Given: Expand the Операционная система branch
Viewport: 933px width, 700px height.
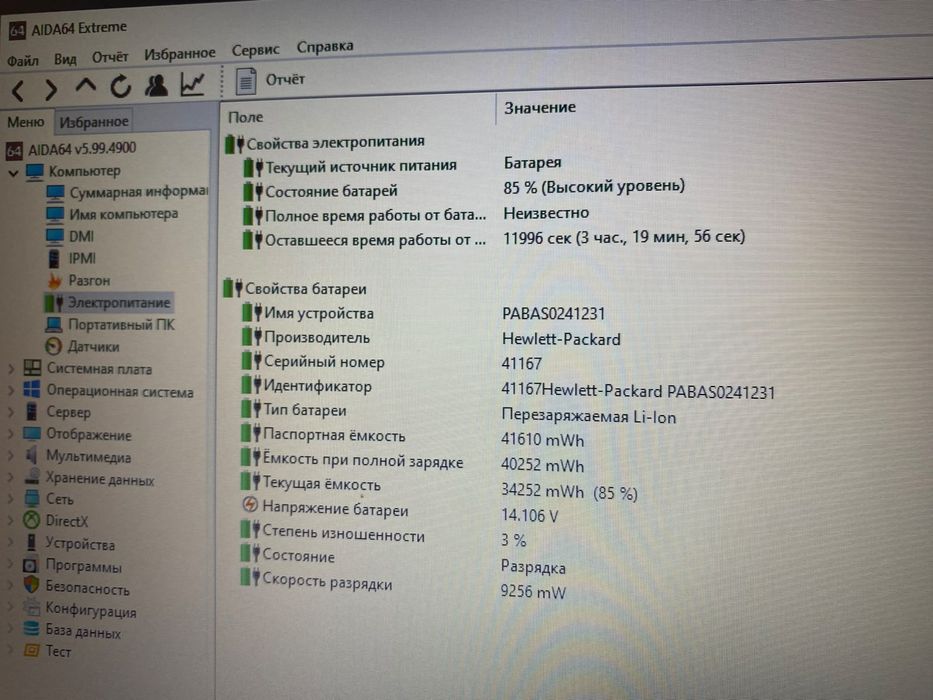Looking at the screenshot, I should tap(11, 392).
